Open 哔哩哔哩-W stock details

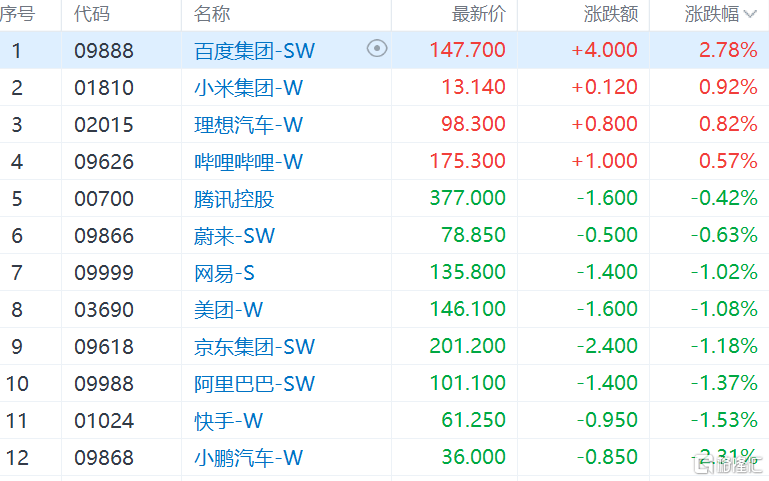click(248, 161)
